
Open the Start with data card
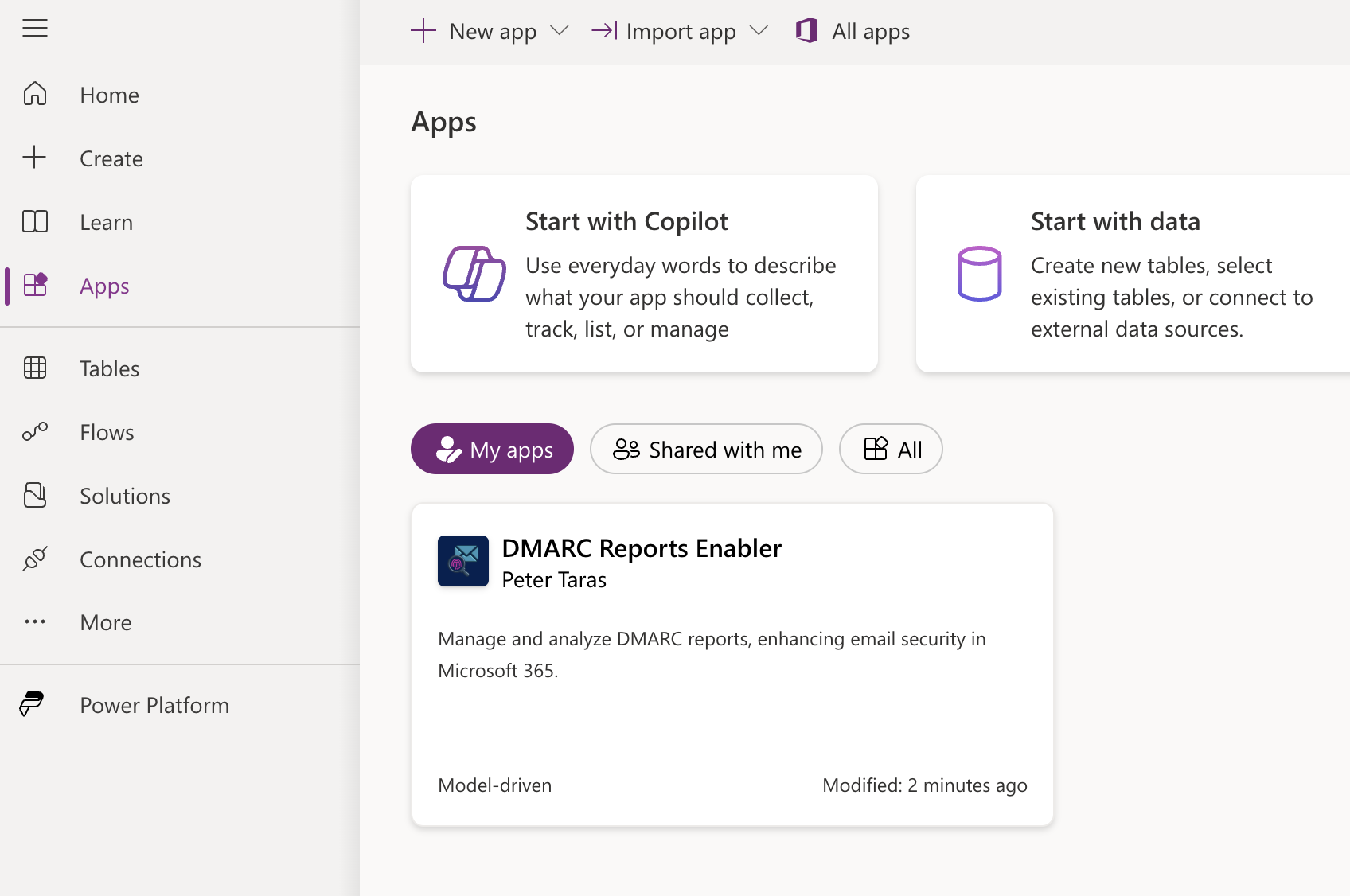pos(1133,274)
